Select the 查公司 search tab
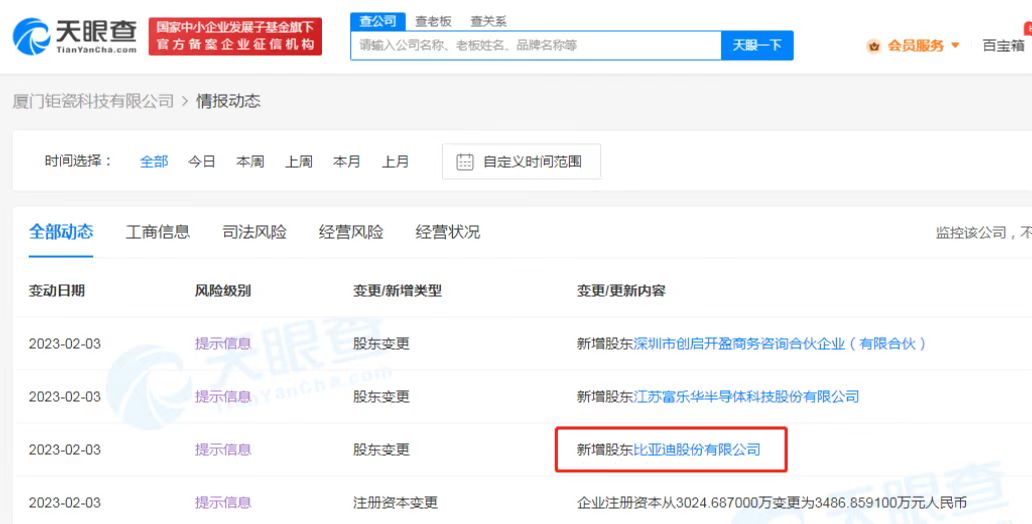The height and width of the screenshot is (524, 1032). pos(378,21)
